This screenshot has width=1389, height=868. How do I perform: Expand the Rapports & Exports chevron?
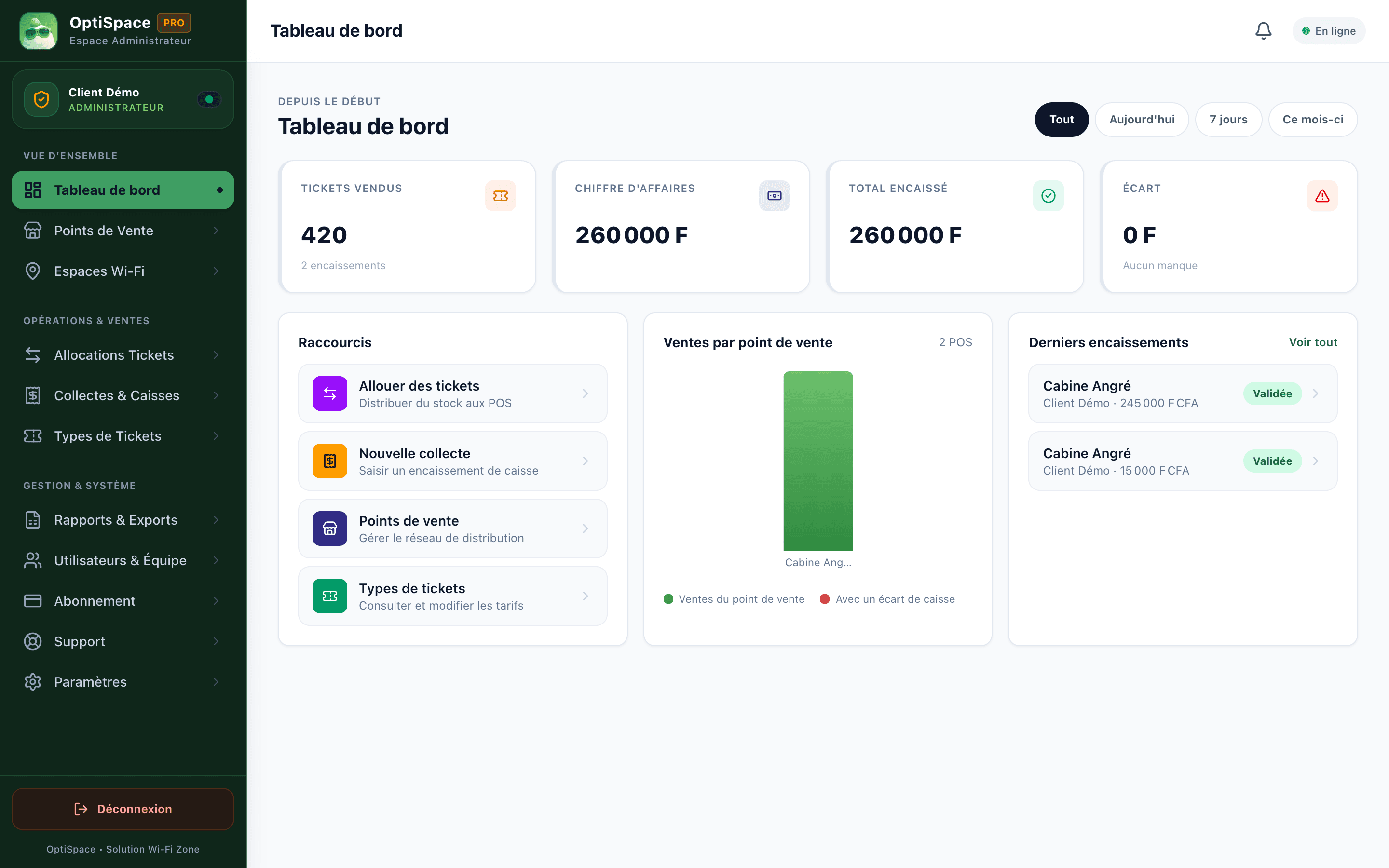[x=216, y=519]
